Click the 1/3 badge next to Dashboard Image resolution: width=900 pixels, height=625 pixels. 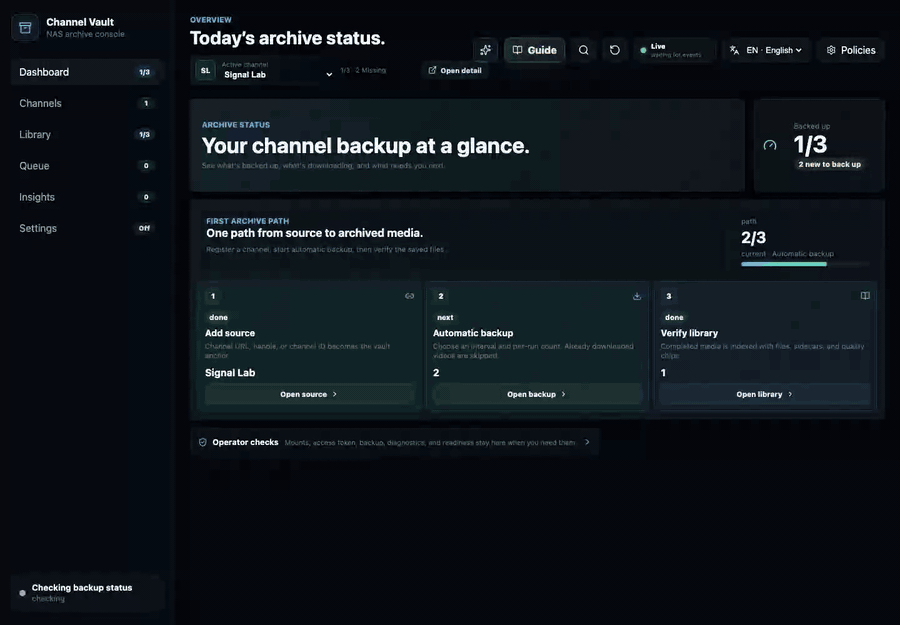(144, 72)
